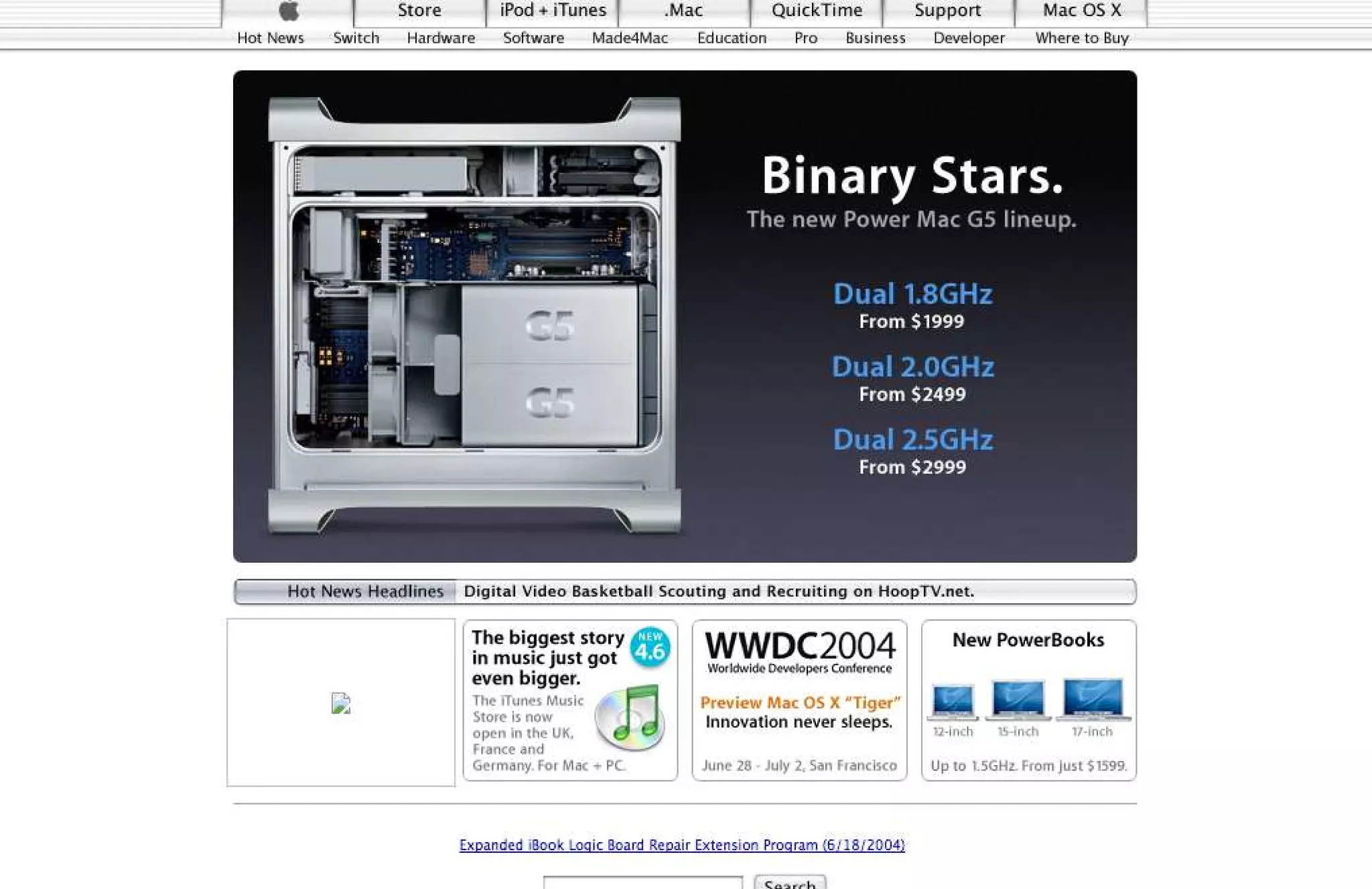Open the New PowerBooks heading
1372x889 pixels.
pos(1028,640)
